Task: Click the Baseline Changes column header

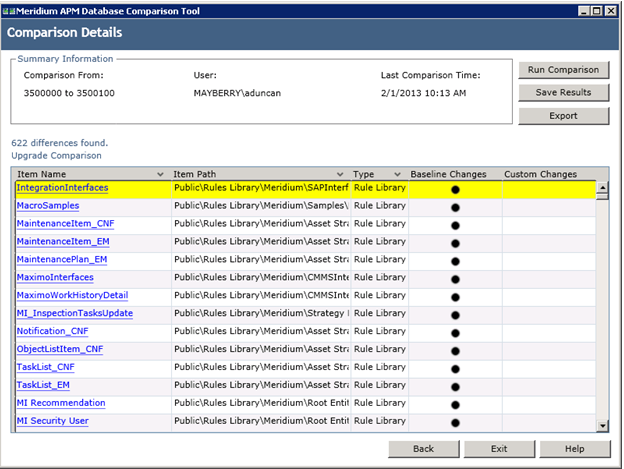Action: (x=448, y=174)
